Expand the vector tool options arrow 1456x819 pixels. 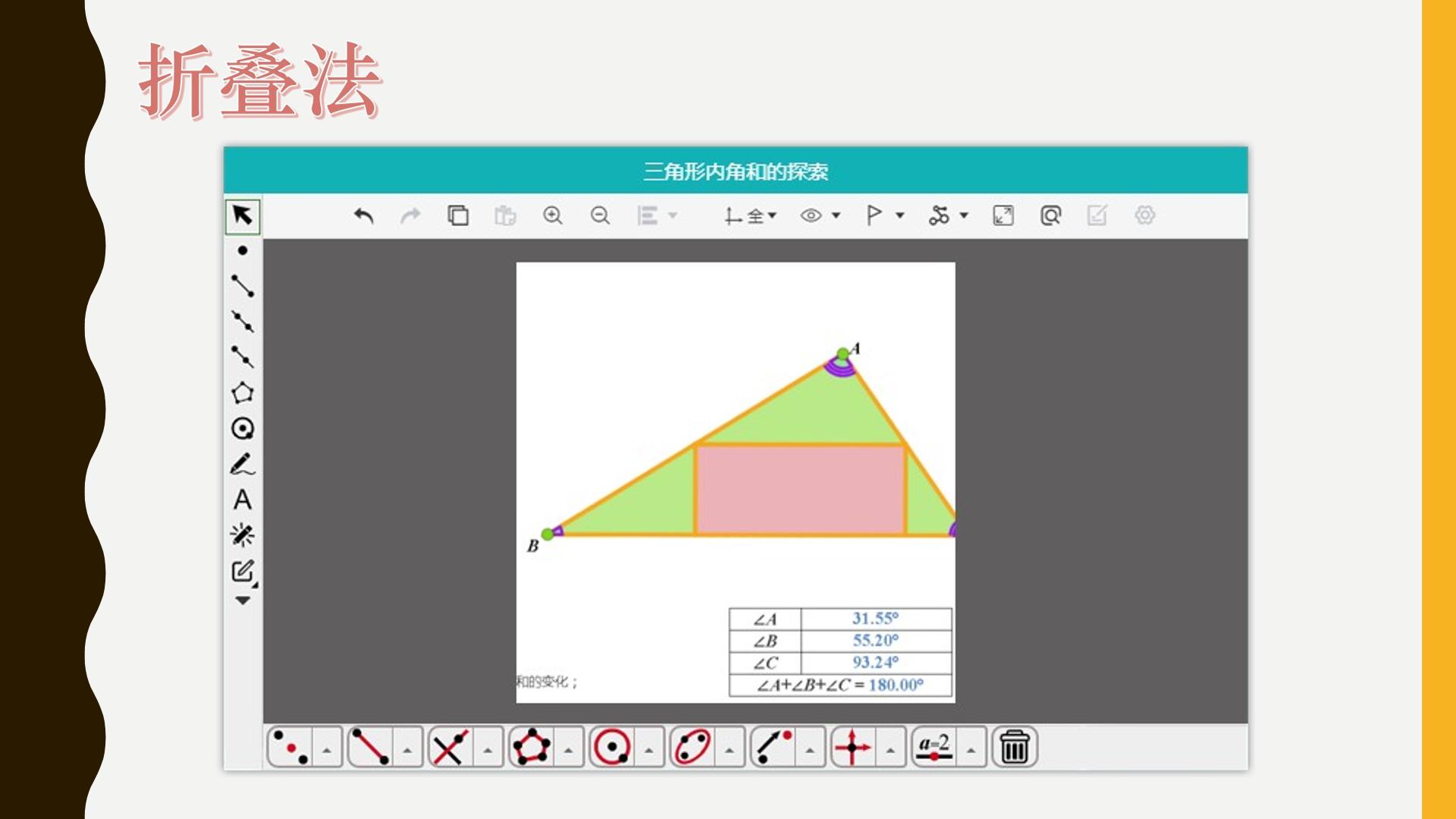coord(810,750)
